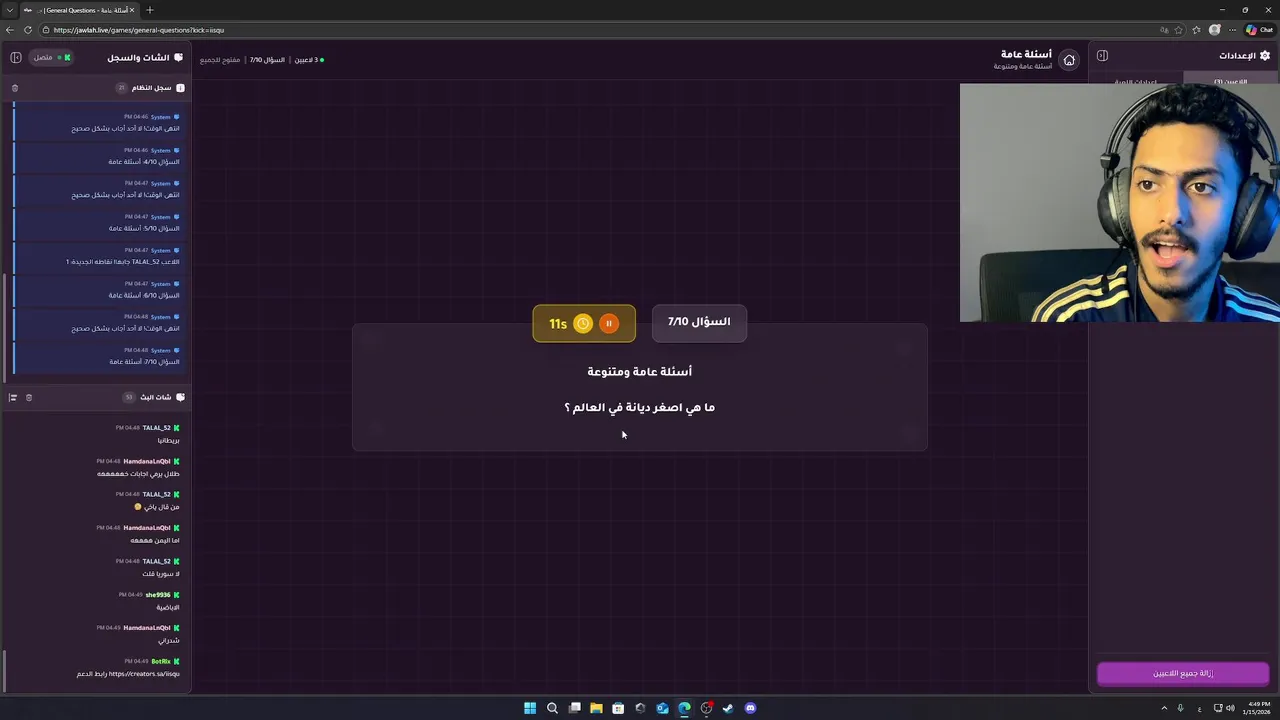Click the 3 players status indicator
Image resolution: width=1280 pixels, height=720 pixels.
(x=309, y=60)
